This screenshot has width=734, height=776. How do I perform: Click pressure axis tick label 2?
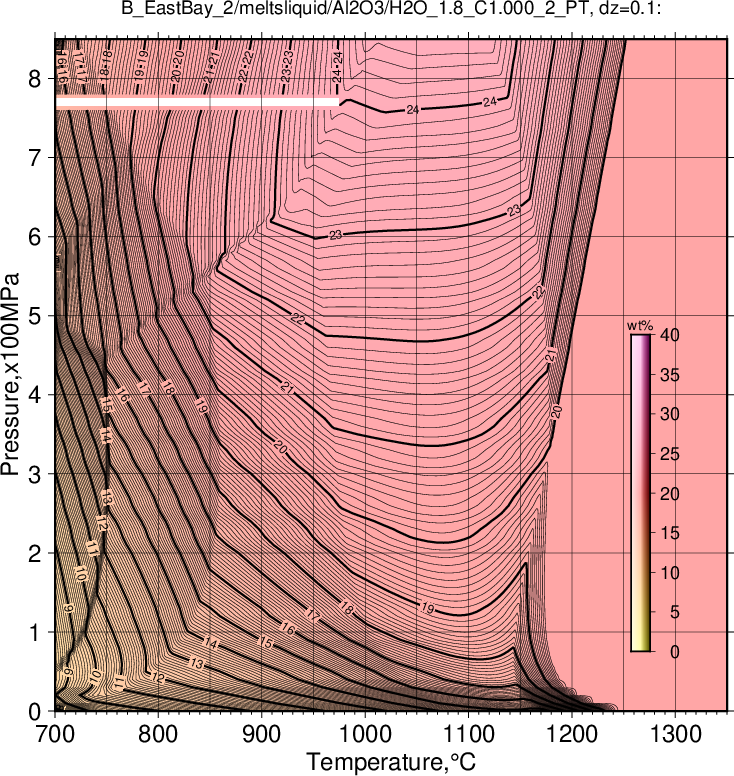[35, 554]
